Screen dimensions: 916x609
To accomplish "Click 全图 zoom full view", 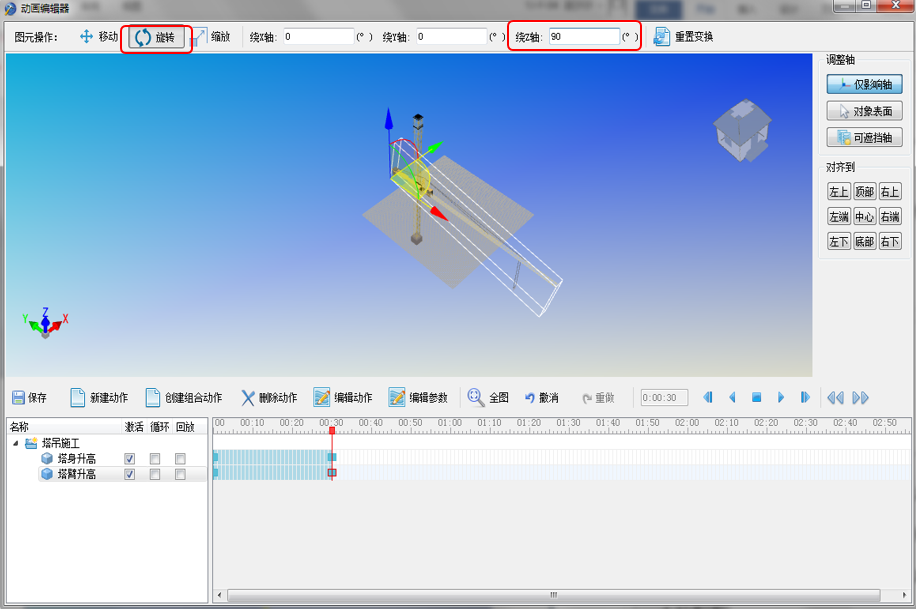I will pyautogui.click(x=488, y=397).
